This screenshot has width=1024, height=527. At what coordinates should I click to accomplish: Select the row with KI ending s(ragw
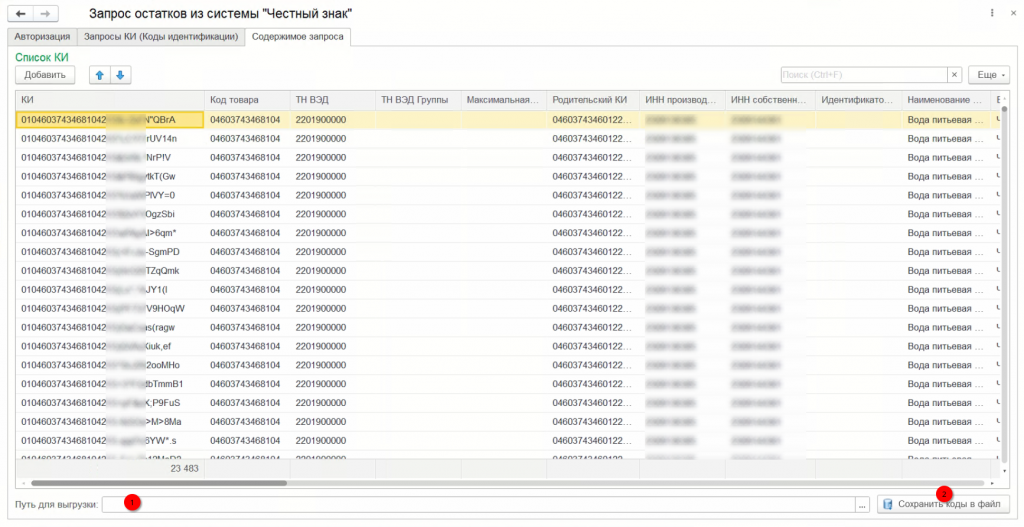(507, 328)
